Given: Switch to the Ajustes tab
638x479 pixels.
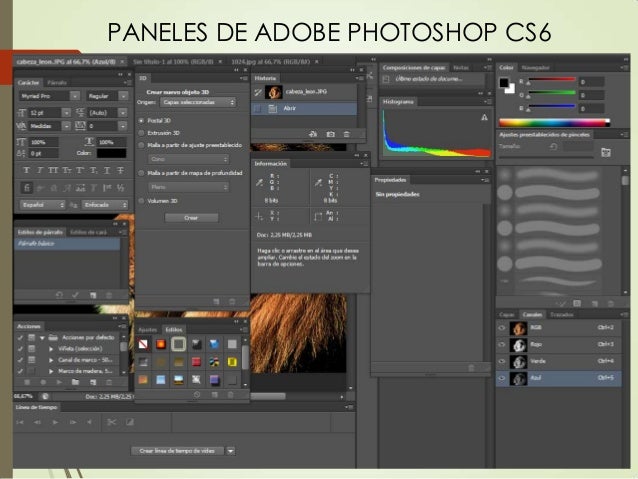Looking at the screenshot, I should pyautogui.click(x=147, y=330).
